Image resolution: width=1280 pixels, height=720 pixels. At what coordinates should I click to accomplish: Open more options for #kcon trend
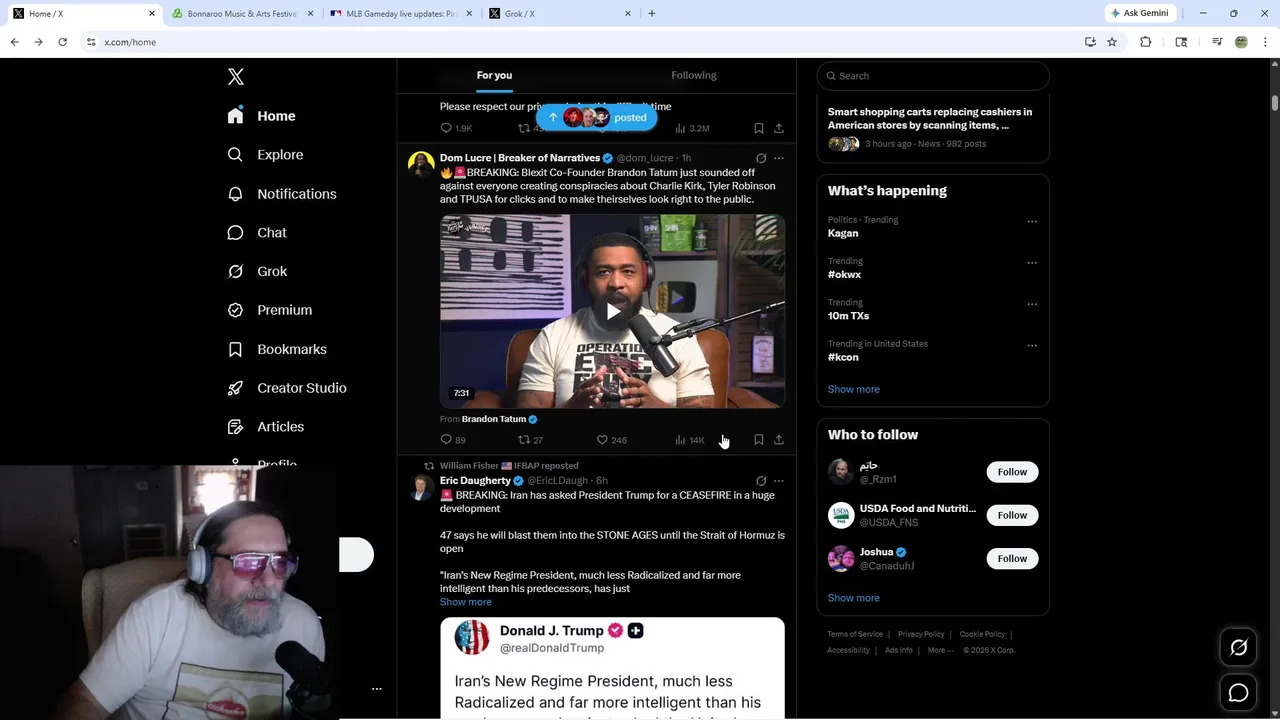click(x=1032, y=346)
